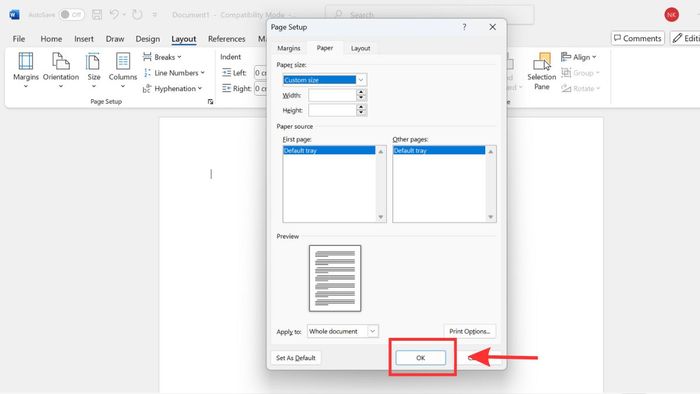Viewport: 700px width, 394px height.
Task: Decrease the Height using down stepper arrow
Action: coord(361,113)
